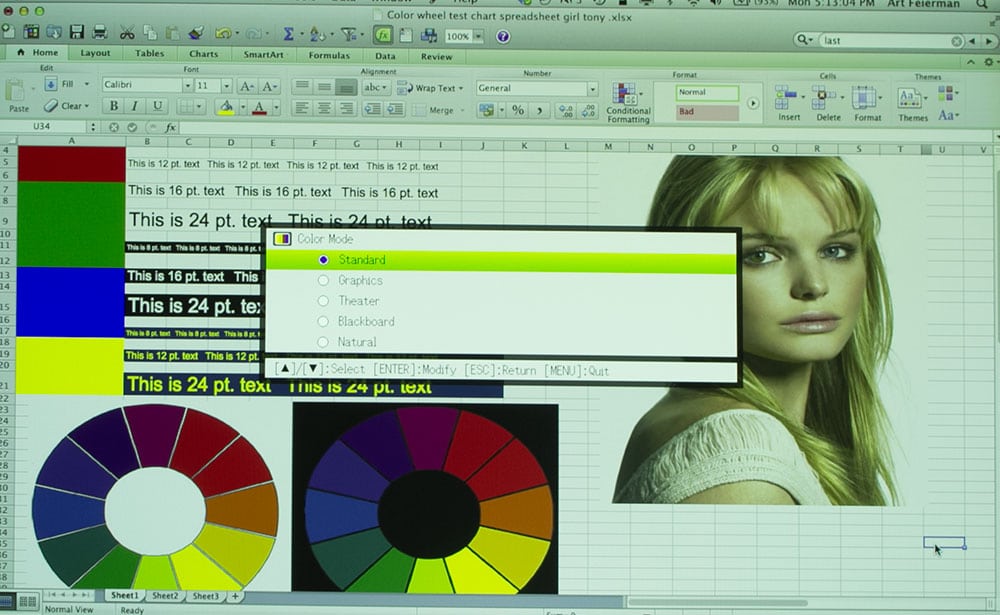Open Spotlight search in the macOS menu bar
The image size is (1000, 615).
982,4
